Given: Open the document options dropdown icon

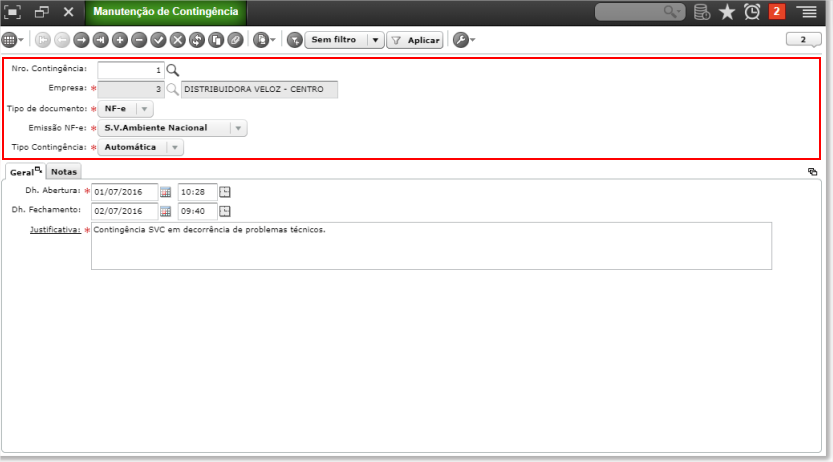Looking at the screenshot, I should [264, 40].
